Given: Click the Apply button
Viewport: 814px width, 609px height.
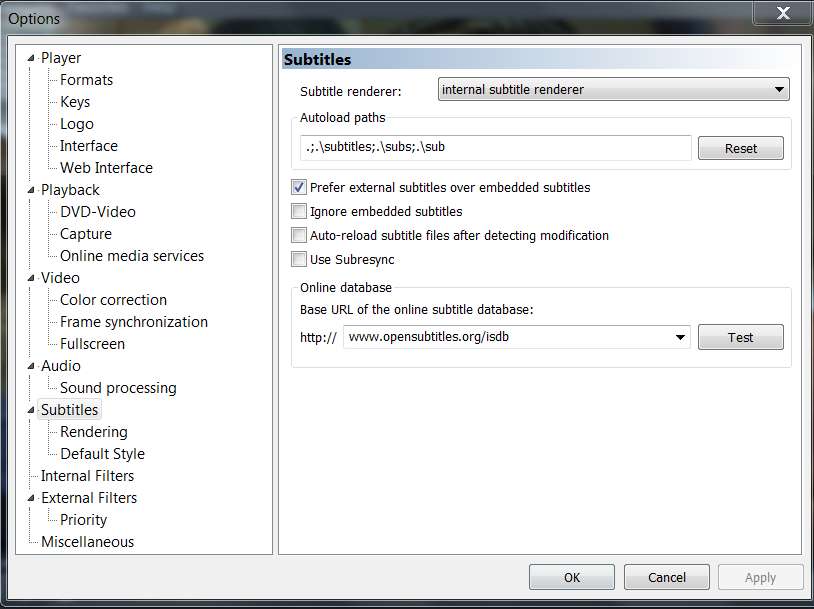Looking at the screenshot, I should click(761, 577).
